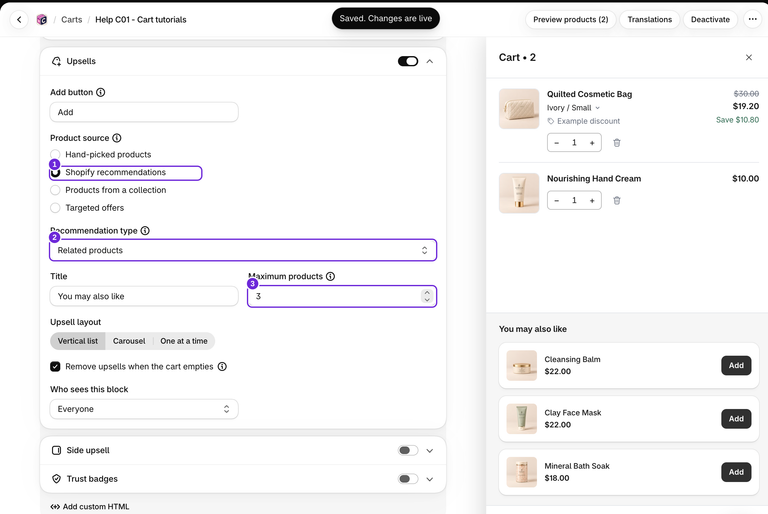The image size is (768, 514).
Task: Enable the Side upsell toggle
Action: pos(408,450)
